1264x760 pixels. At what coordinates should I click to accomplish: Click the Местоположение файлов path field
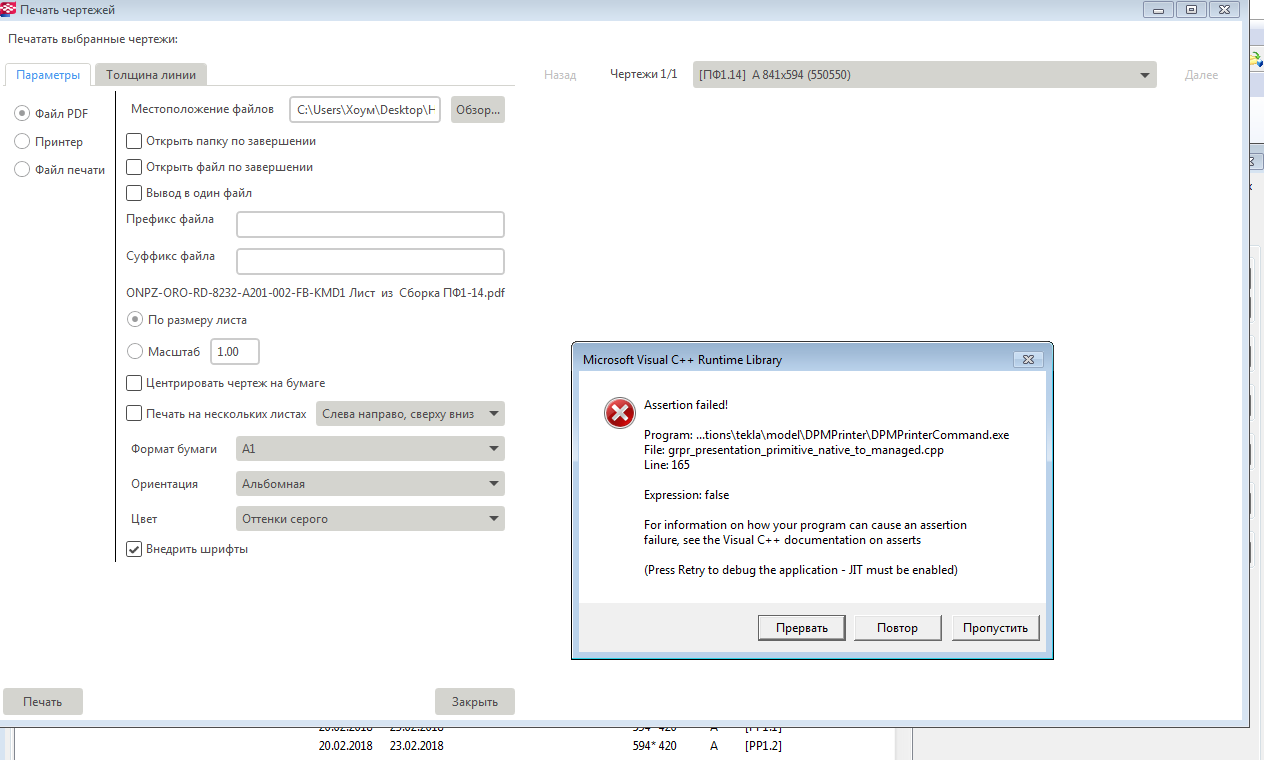(365, 109)
